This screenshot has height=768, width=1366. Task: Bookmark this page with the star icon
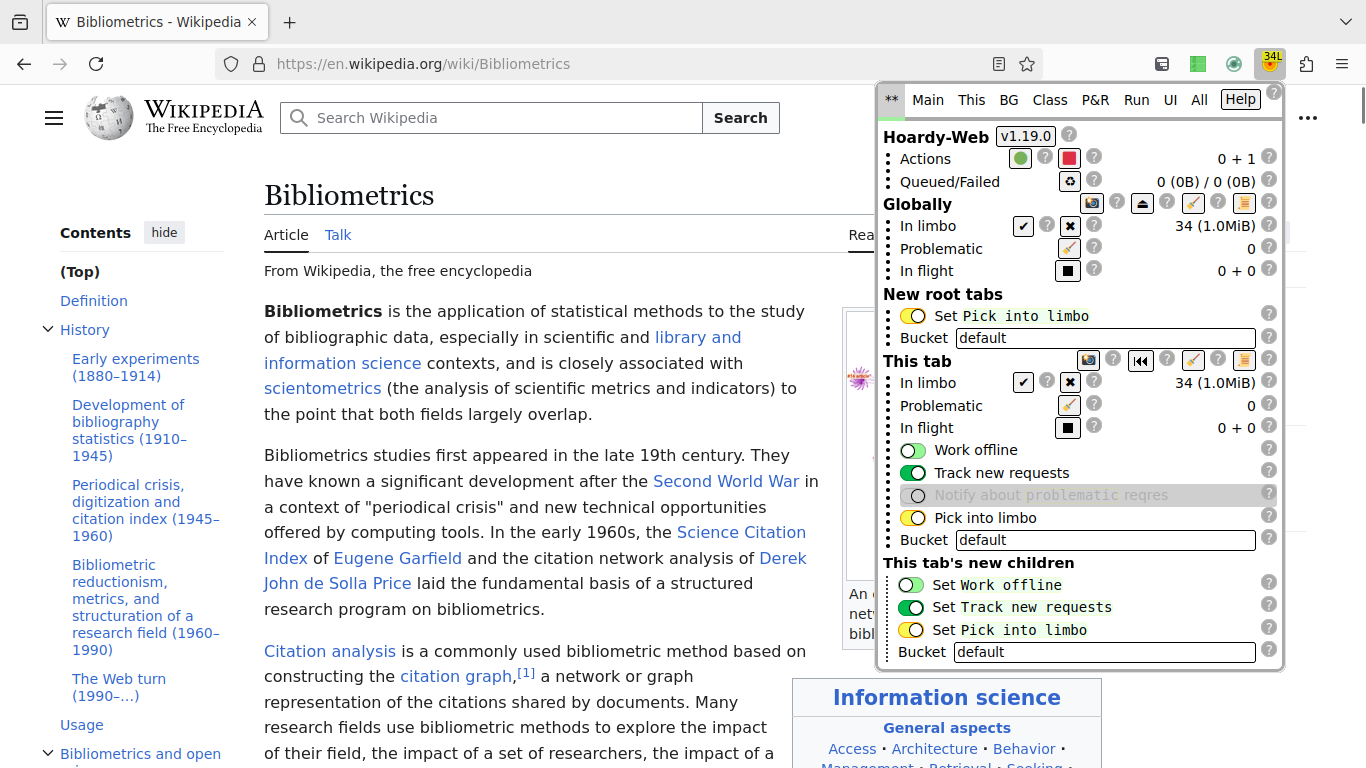pos(1027,64)
